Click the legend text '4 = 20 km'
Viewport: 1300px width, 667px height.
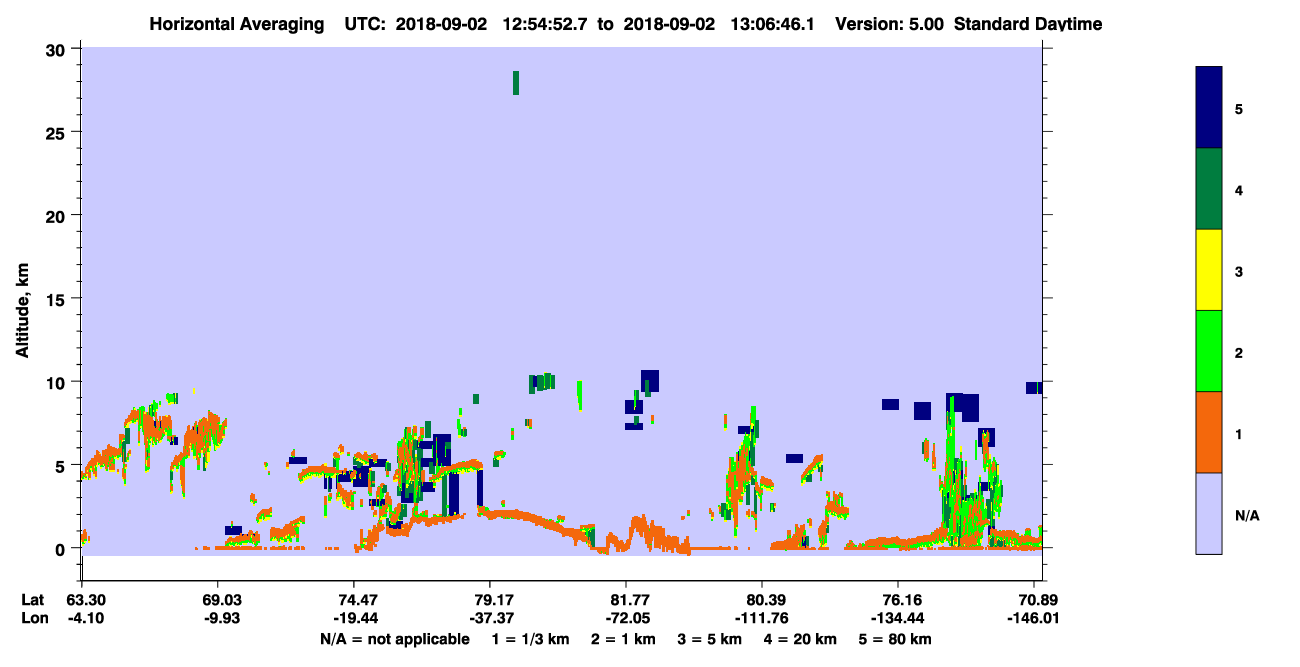point(802,639)
